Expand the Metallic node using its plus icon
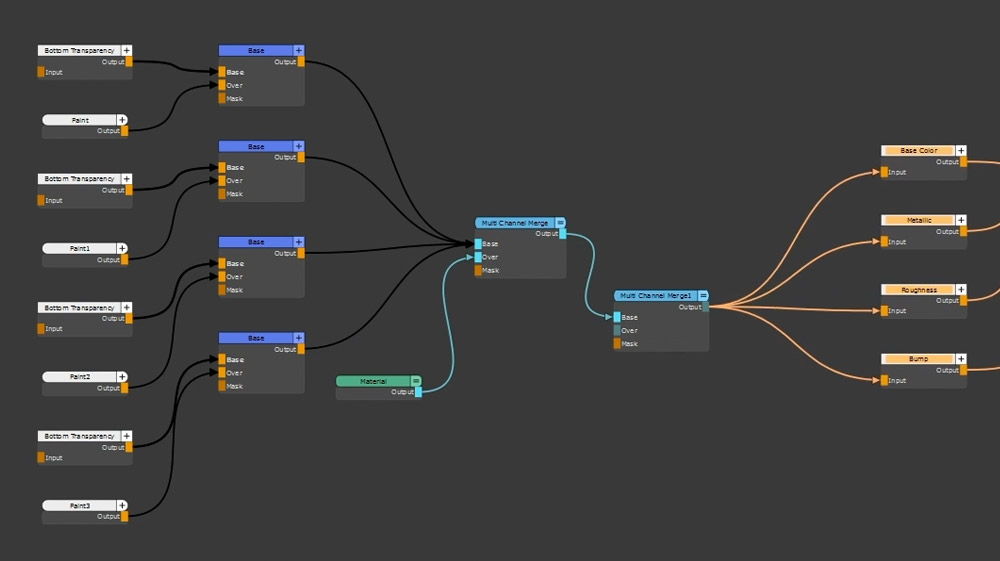Screen dimensions: 1000x561 click(x=961, y=220)
